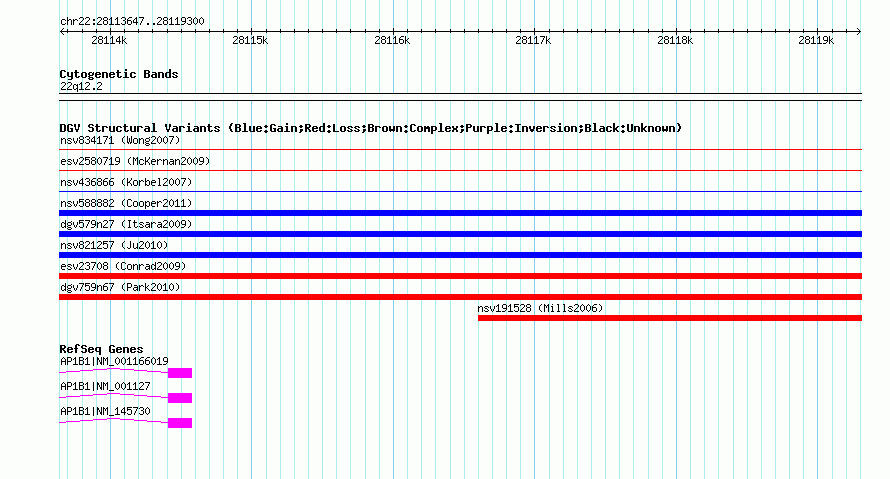
Task: Open esv23708 (Conrad2009) variant label
Action: [123, 266]
